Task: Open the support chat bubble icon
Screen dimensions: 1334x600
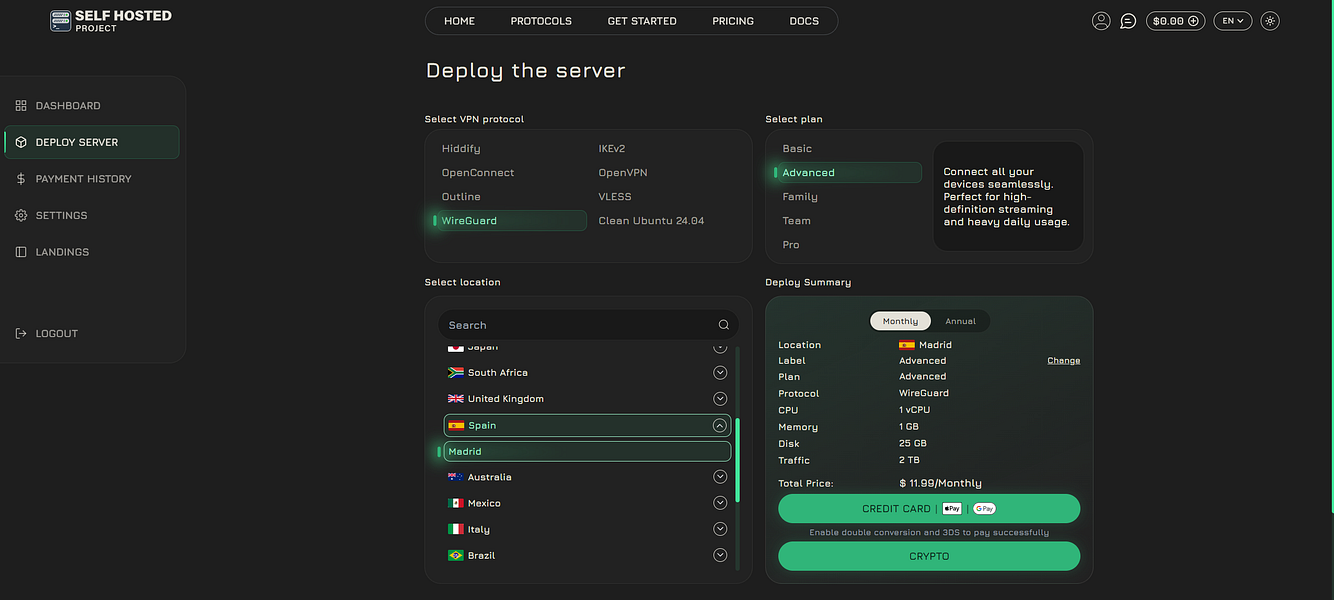Action: click(x=1128, y=21)
